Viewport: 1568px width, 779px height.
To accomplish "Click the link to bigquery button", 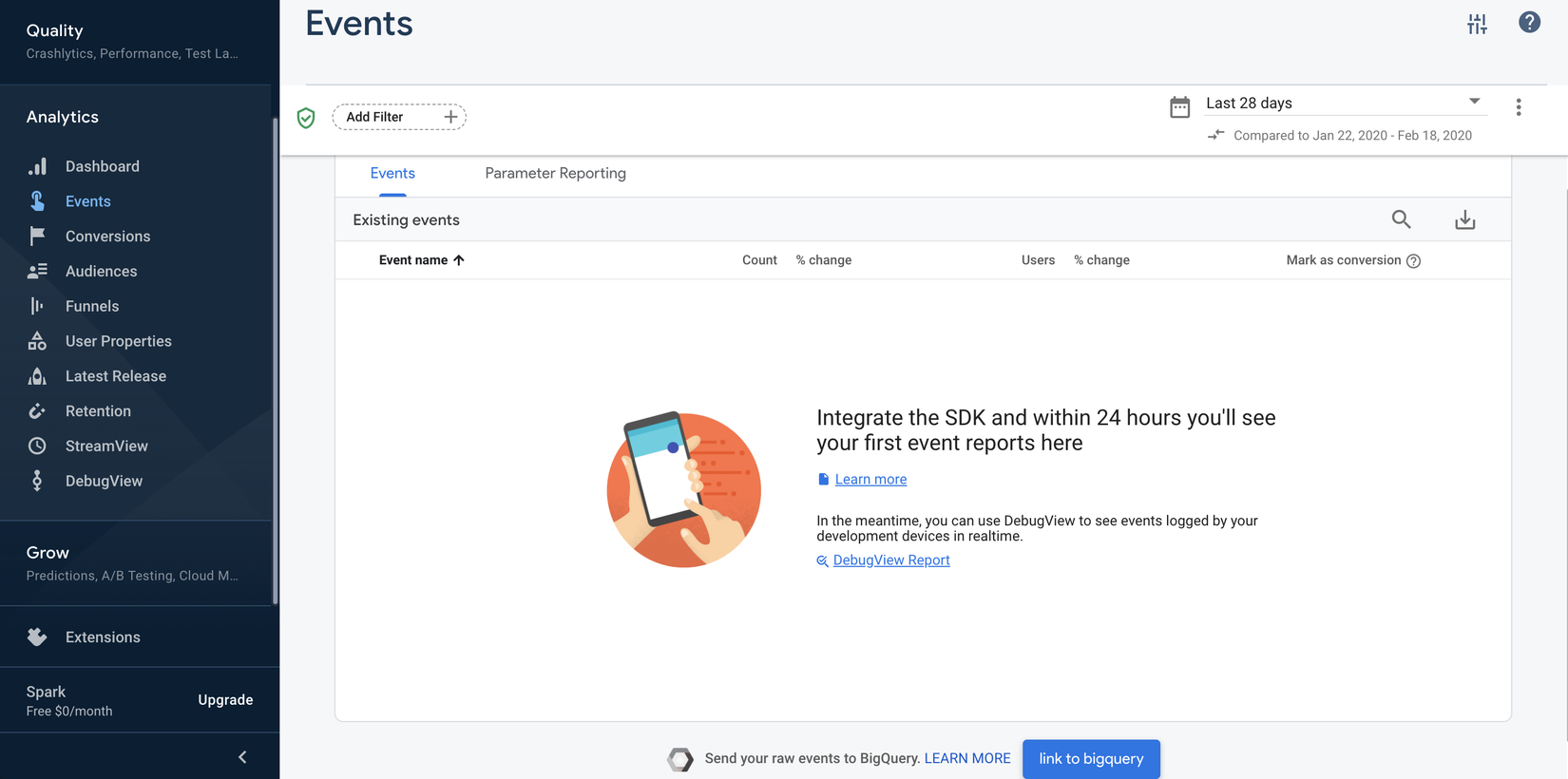I will [x=1091, y=759].
